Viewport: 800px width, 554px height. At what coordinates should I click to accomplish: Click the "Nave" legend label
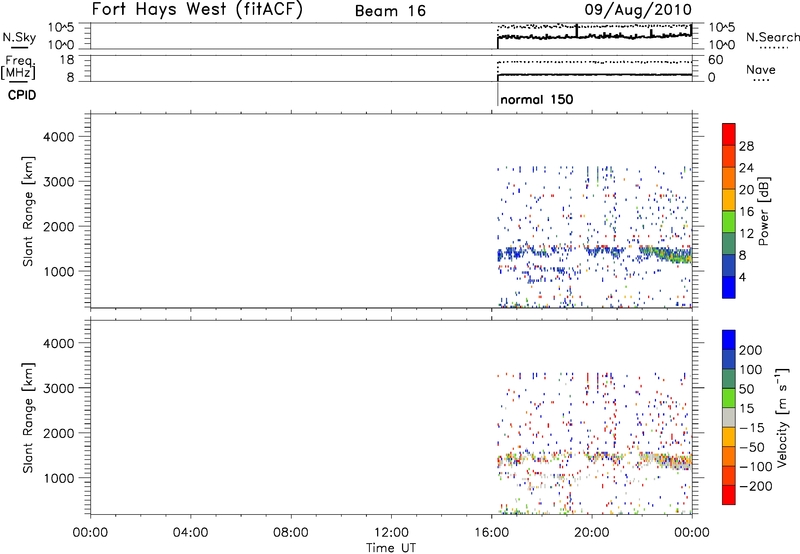pyautogui.click(x=760, y=69)
